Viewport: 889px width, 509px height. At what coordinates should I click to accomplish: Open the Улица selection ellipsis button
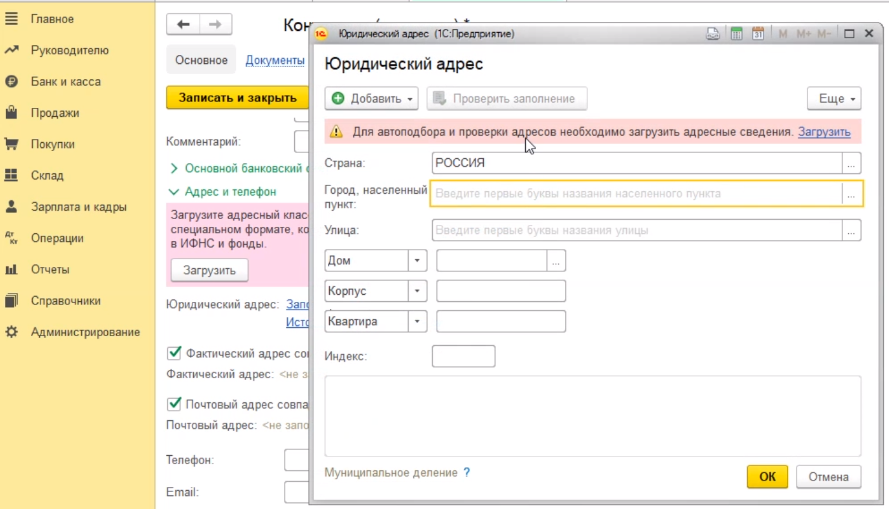(851, 231)
